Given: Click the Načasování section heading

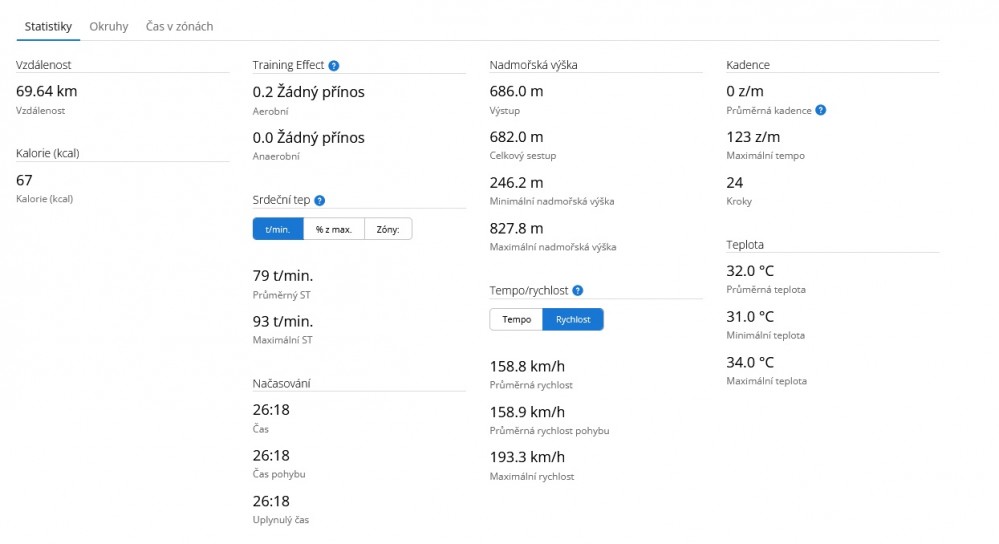Looking at the screenshot, I should click(281, 383).
